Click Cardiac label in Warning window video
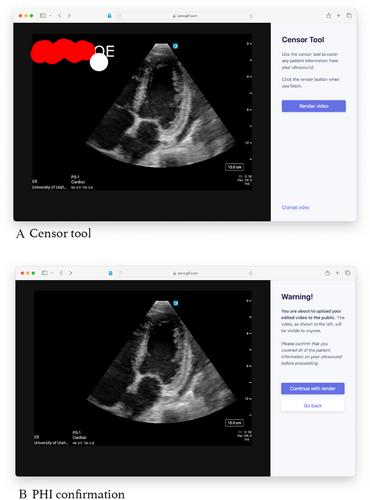This screenshot has height=500, width=370. pyautogui.click(x=79, y=437)
